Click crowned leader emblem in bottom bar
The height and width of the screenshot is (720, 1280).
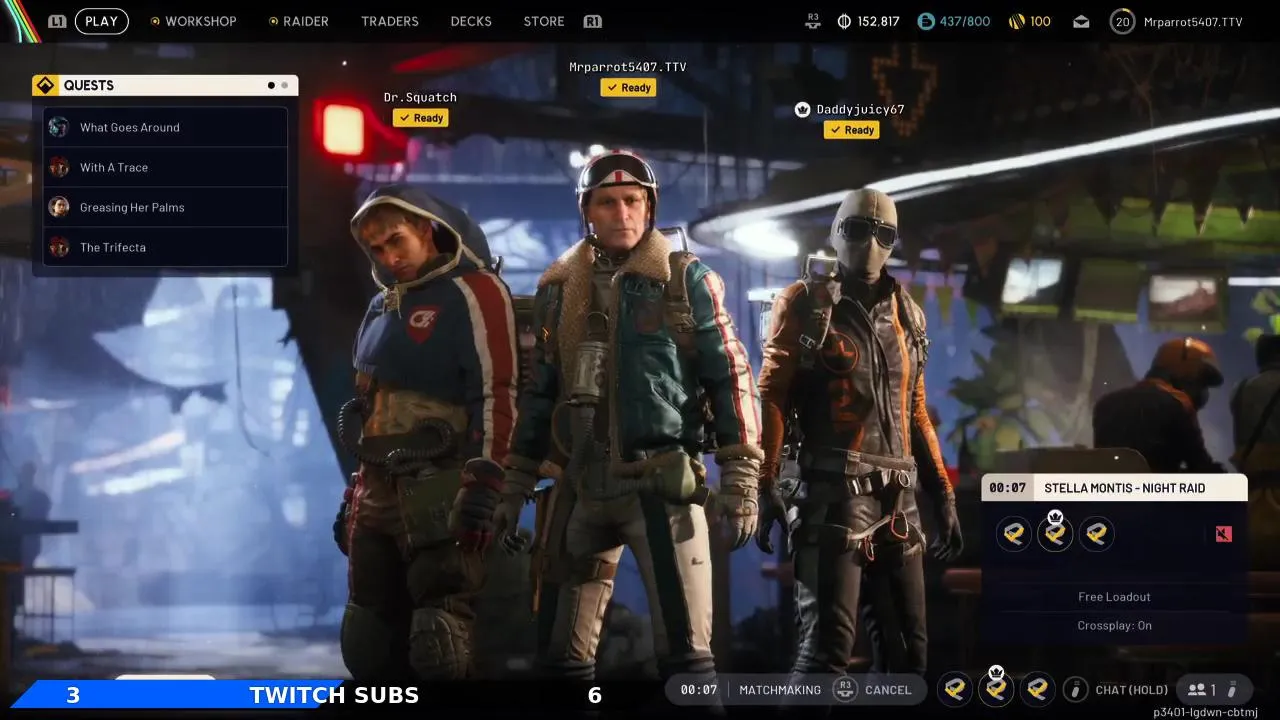click(996, 687)
